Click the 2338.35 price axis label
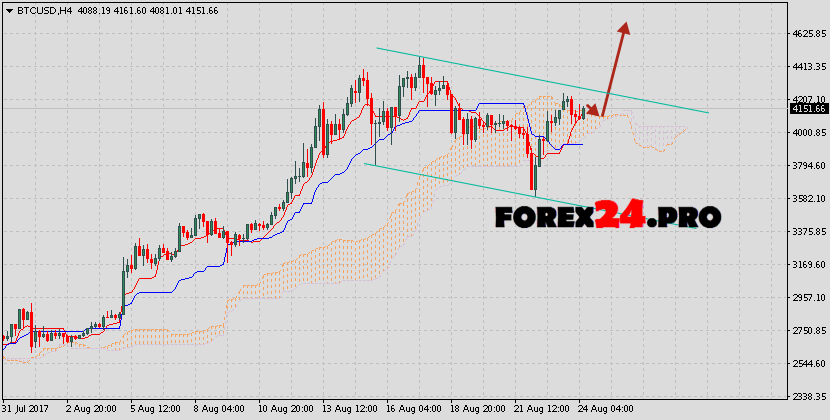This screenshot has width=830, height=420. 808,396
